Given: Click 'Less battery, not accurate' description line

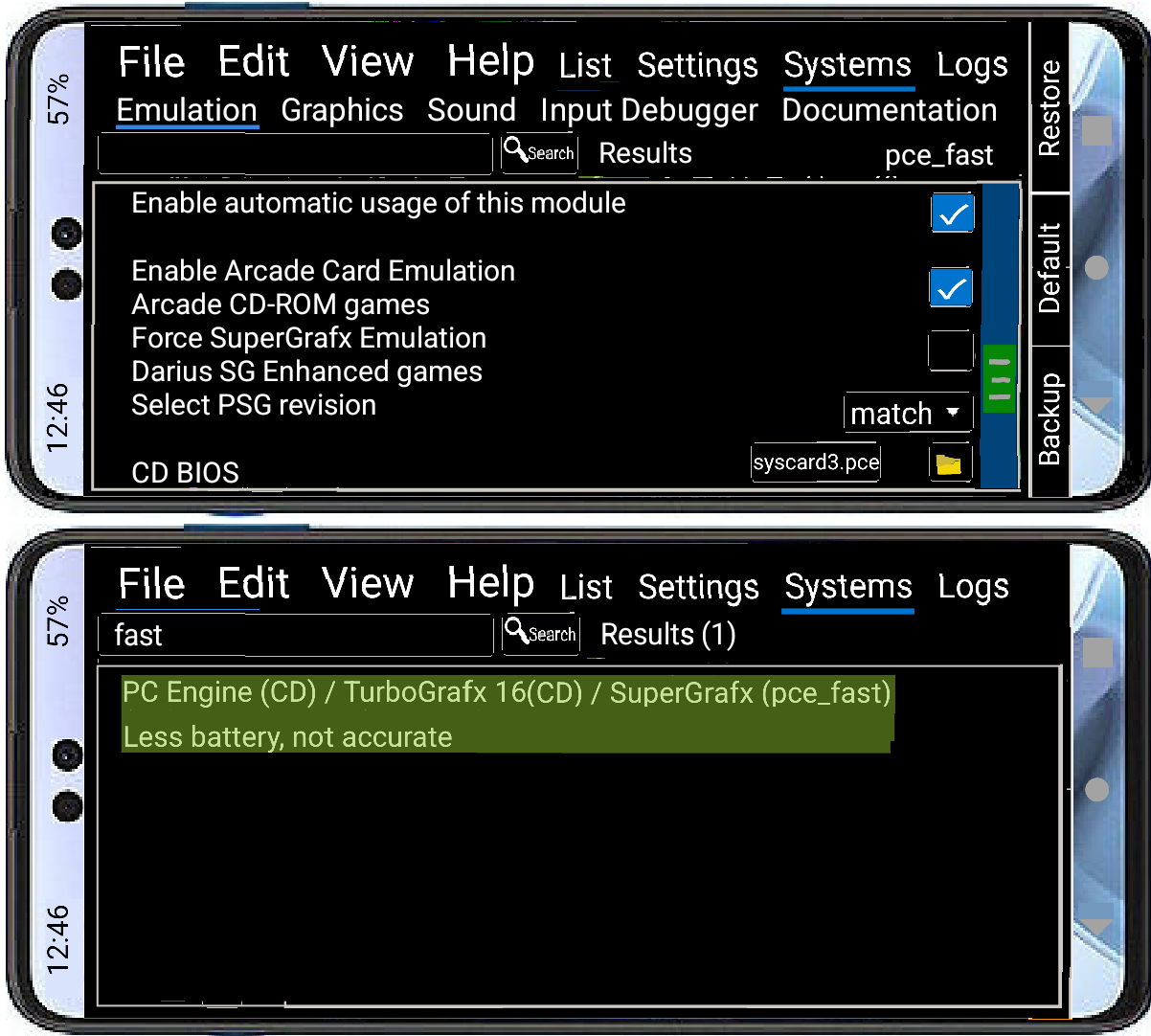Looking at the screenshot, I should (x=287, y=737).
